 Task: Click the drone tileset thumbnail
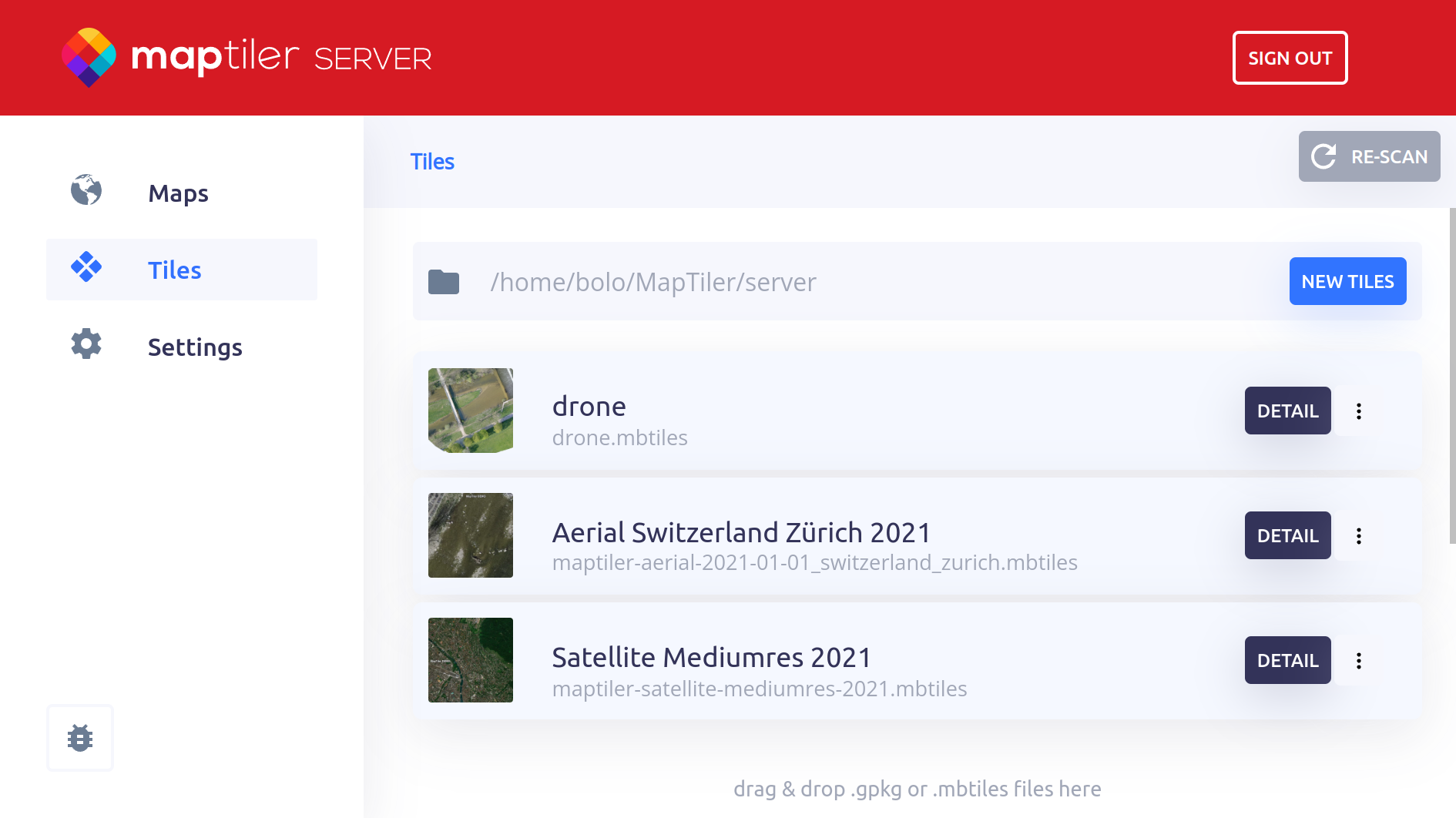coord(471,411)
